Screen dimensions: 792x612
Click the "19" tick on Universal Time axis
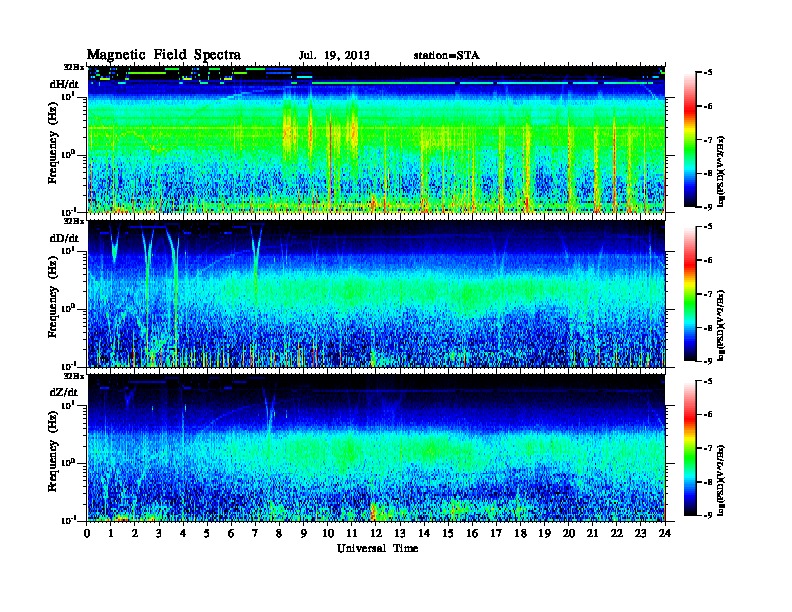point(544,533)
